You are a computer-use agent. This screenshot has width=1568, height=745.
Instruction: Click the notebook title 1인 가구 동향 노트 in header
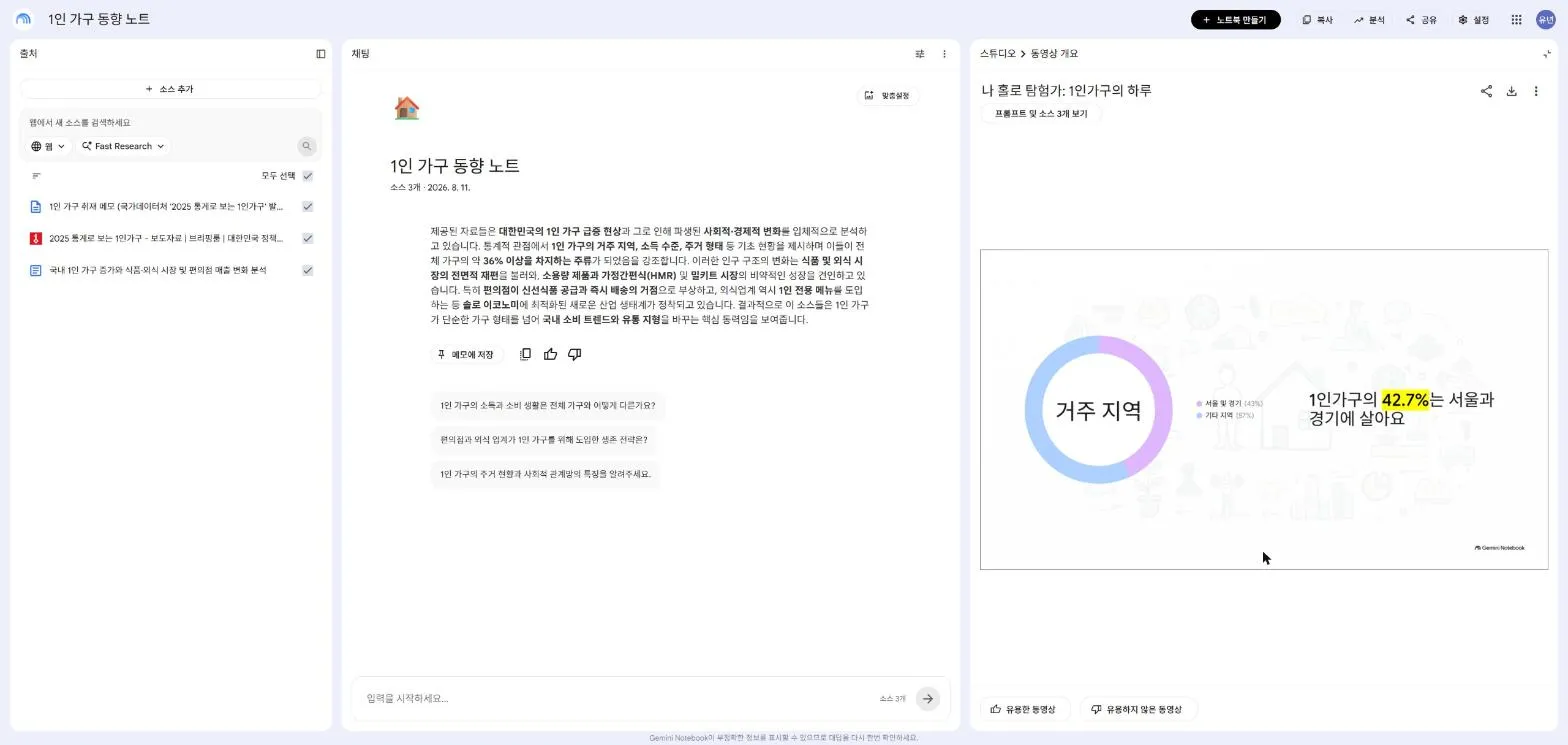click(99, 19)
